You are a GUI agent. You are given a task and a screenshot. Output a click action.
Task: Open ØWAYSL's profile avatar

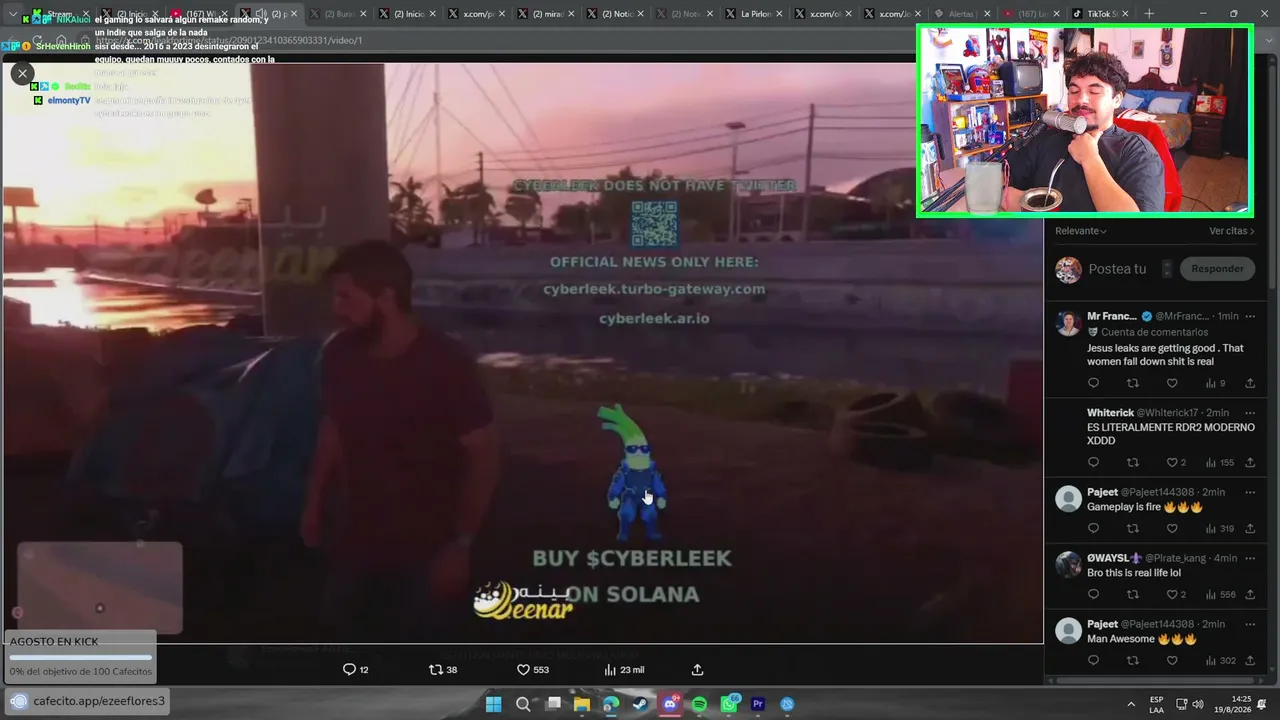coord(1069,565)
